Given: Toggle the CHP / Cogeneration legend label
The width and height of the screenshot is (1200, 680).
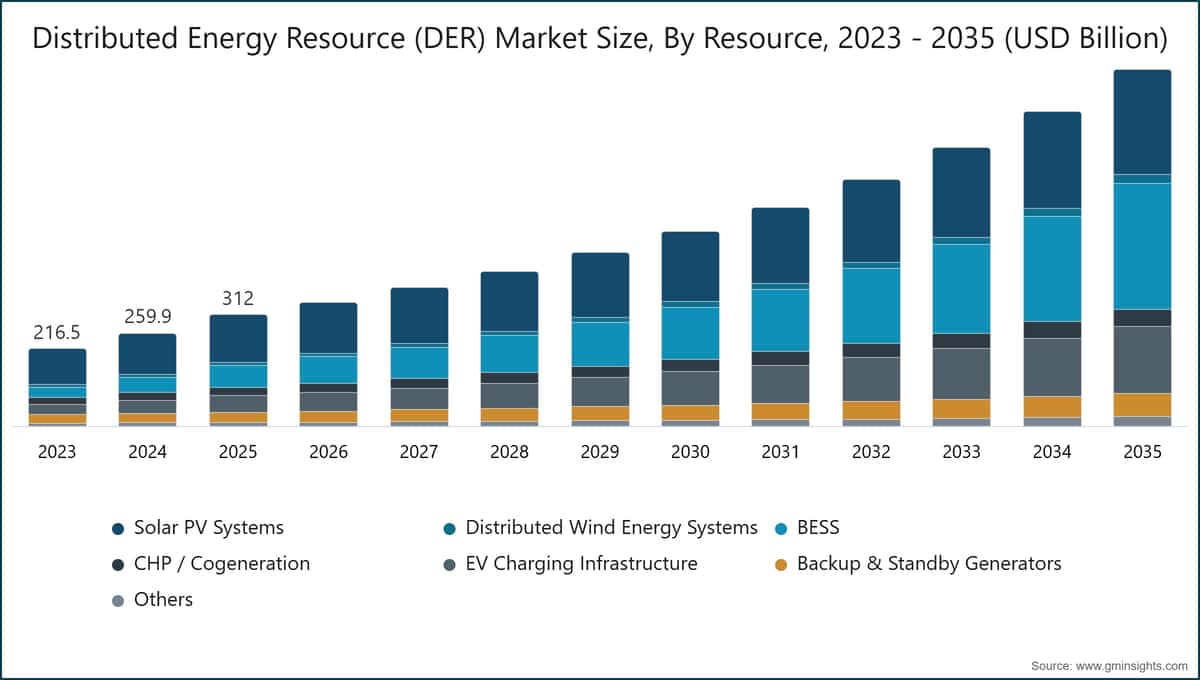Looking at the screenshot, I should click(x=222, y=563).
